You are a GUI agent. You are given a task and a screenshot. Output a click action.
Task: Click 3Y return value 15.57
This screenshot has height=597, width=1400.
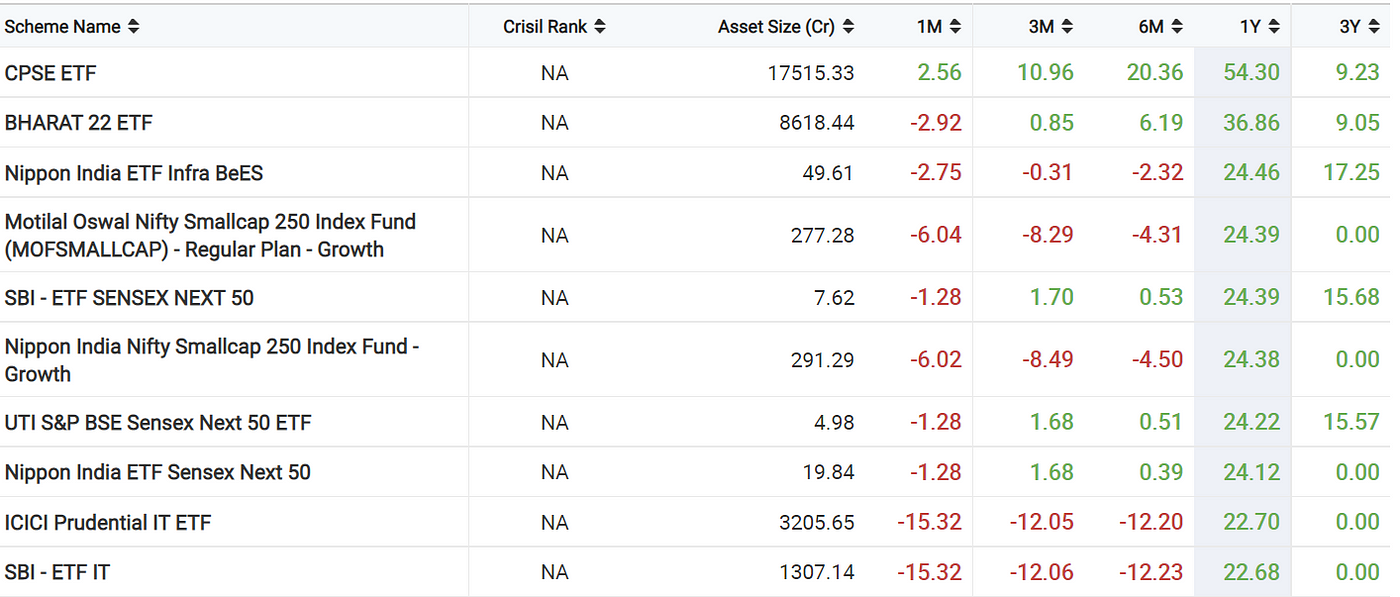click(1352, 423)
